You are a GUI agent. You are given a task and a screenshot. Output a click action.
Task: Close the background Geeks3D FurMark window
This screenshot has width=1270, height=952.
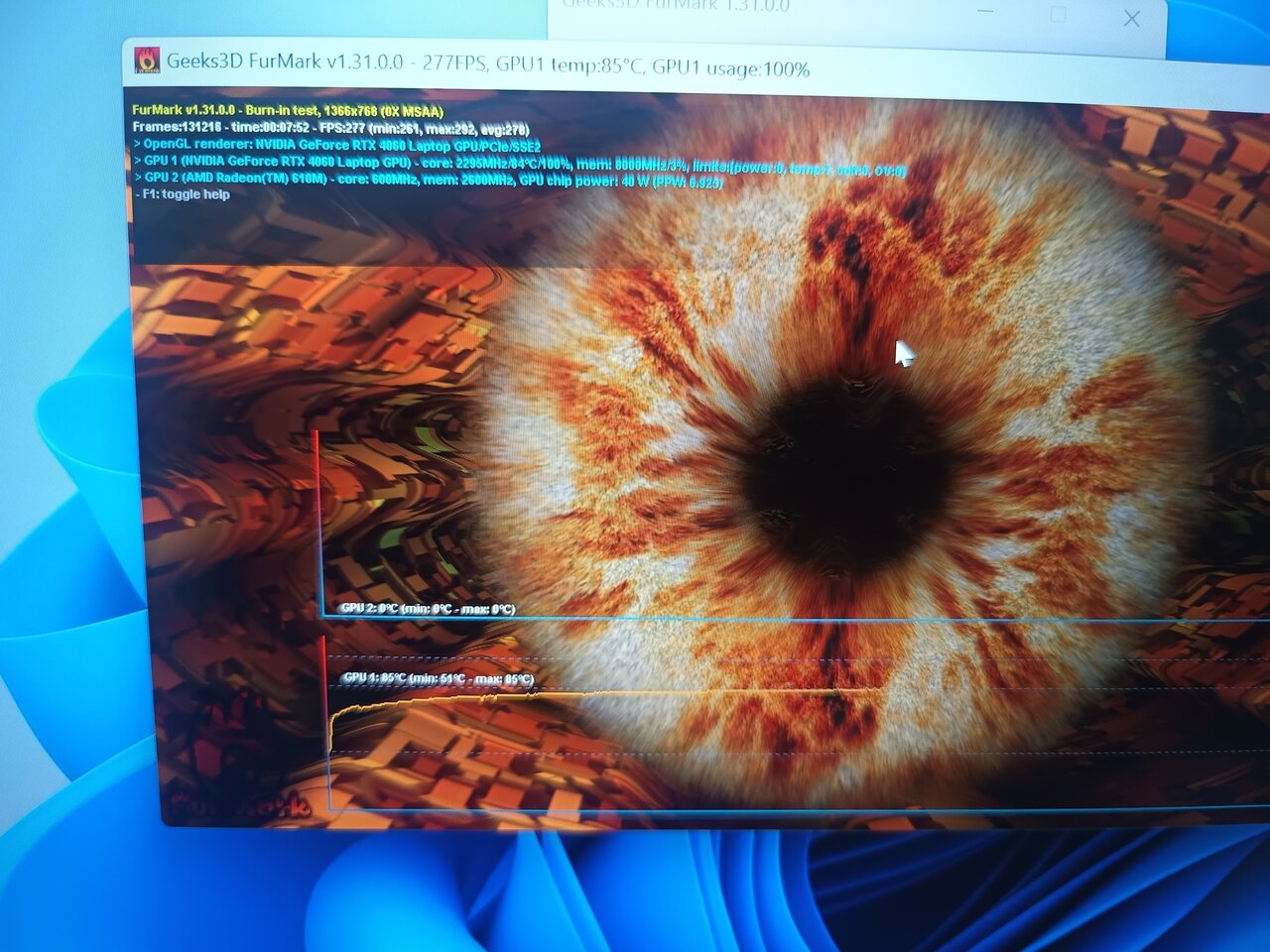point(1132,18)
